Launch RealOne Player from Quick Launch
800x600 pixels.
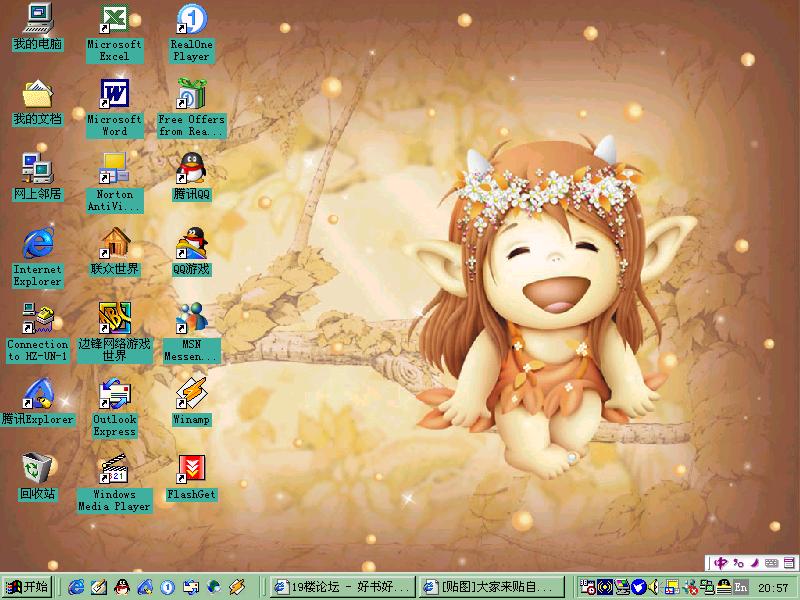(x=167, y=587)
